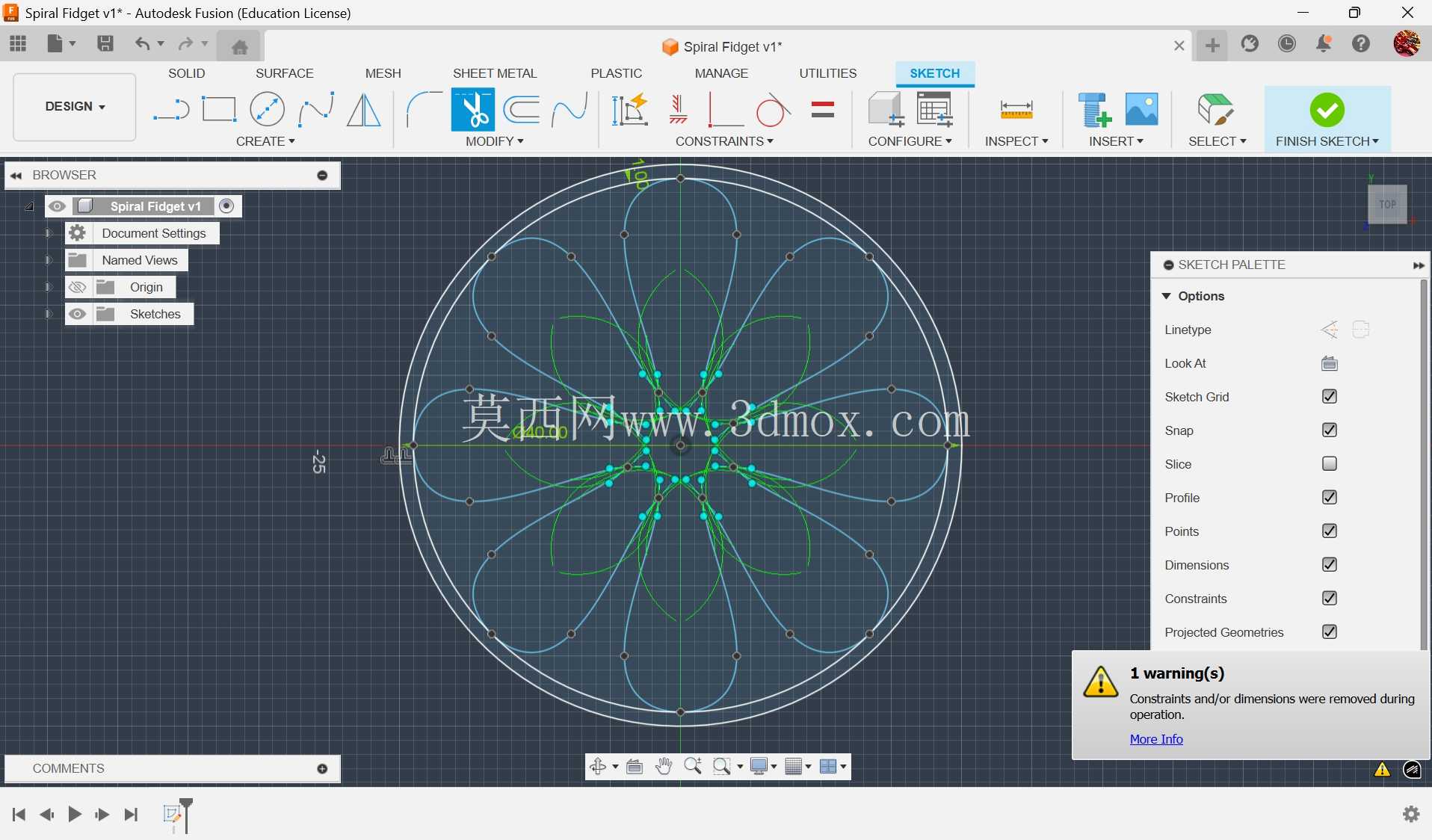Click the Save icon
Screen dimensions: 1432x840
coord(105,43)
